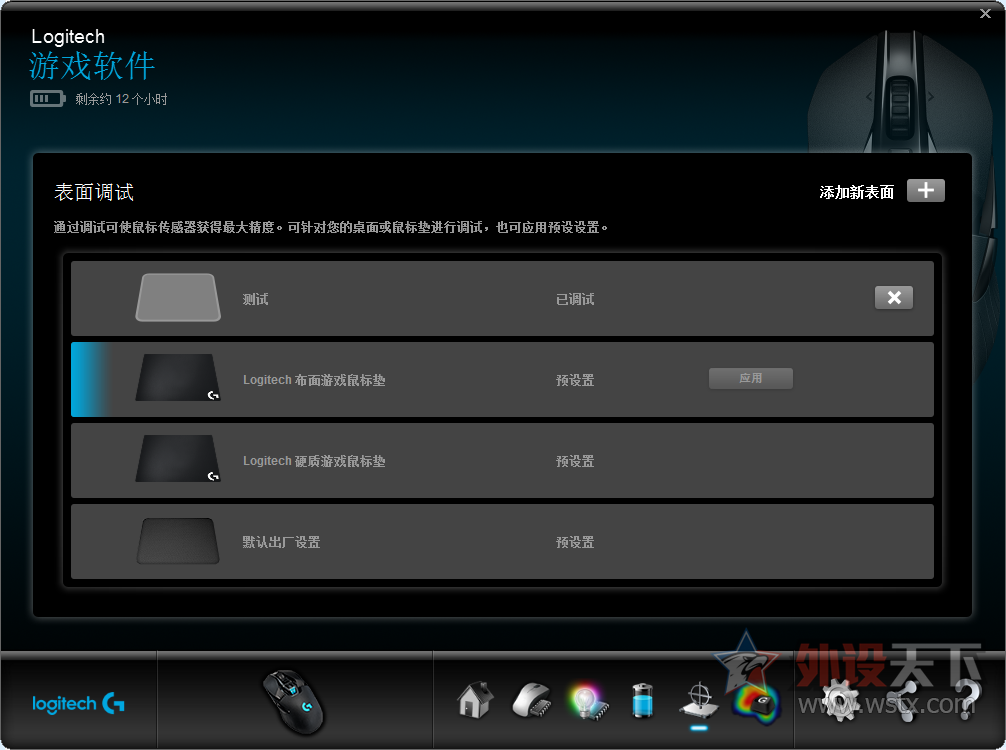Image resolution: width=1006 pixels, height=750 pixels.
Task: Open the settings gear icon
Action: pyautogui.click(x=838, y=699)
